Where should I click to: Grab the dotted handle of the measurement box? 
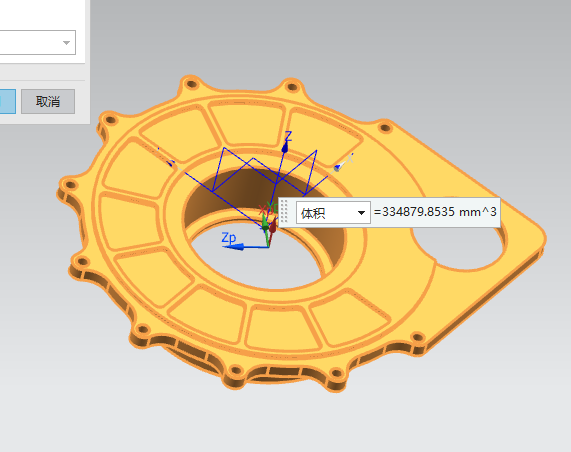click(284, 211)
